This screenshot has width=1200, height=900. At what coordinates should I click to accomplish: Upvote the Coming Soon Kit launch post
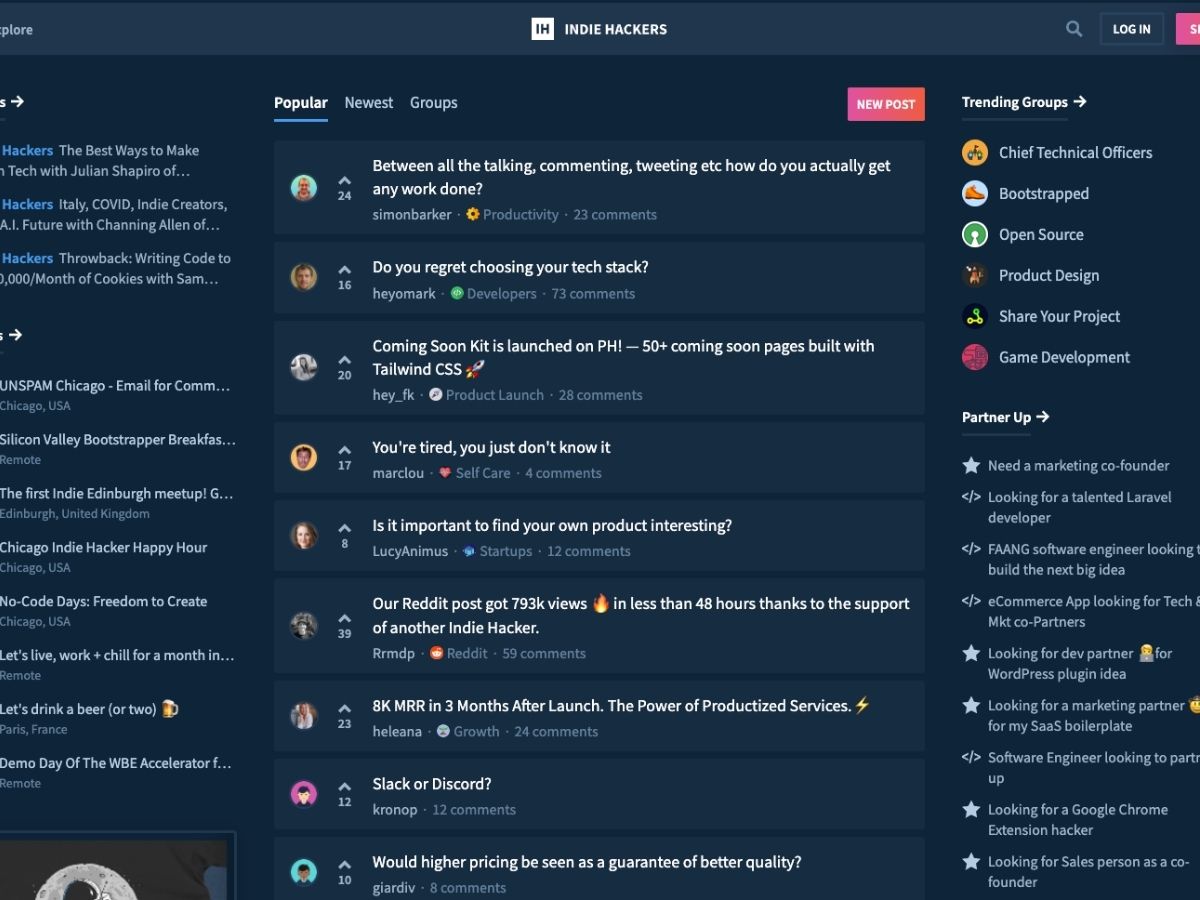click(x=344, y=360)
